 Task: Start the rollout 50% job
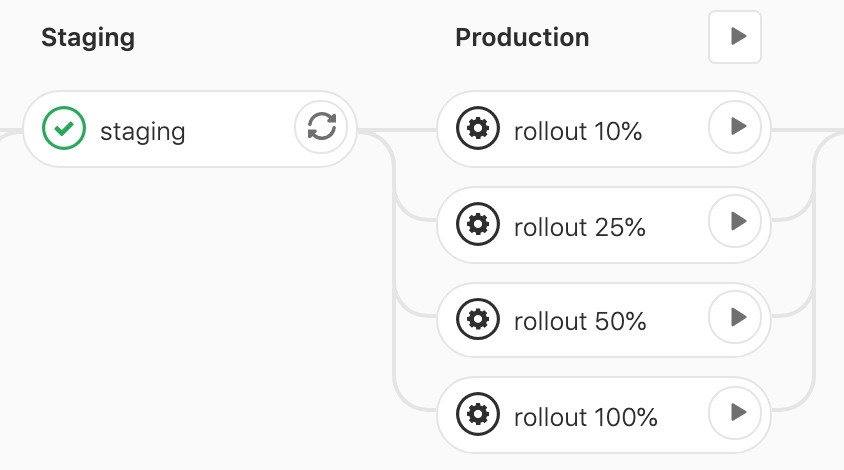point(735,317)
